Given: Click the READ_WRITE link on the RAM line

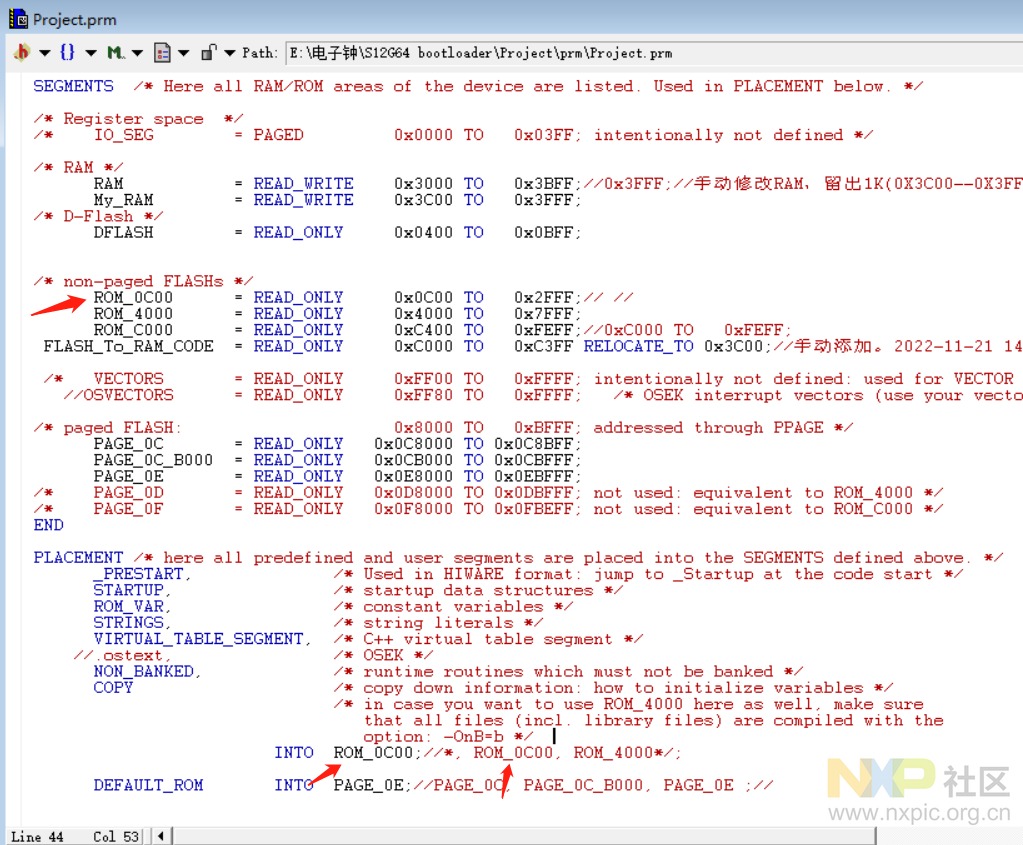Looking at the screenshot, I should 303,183.
